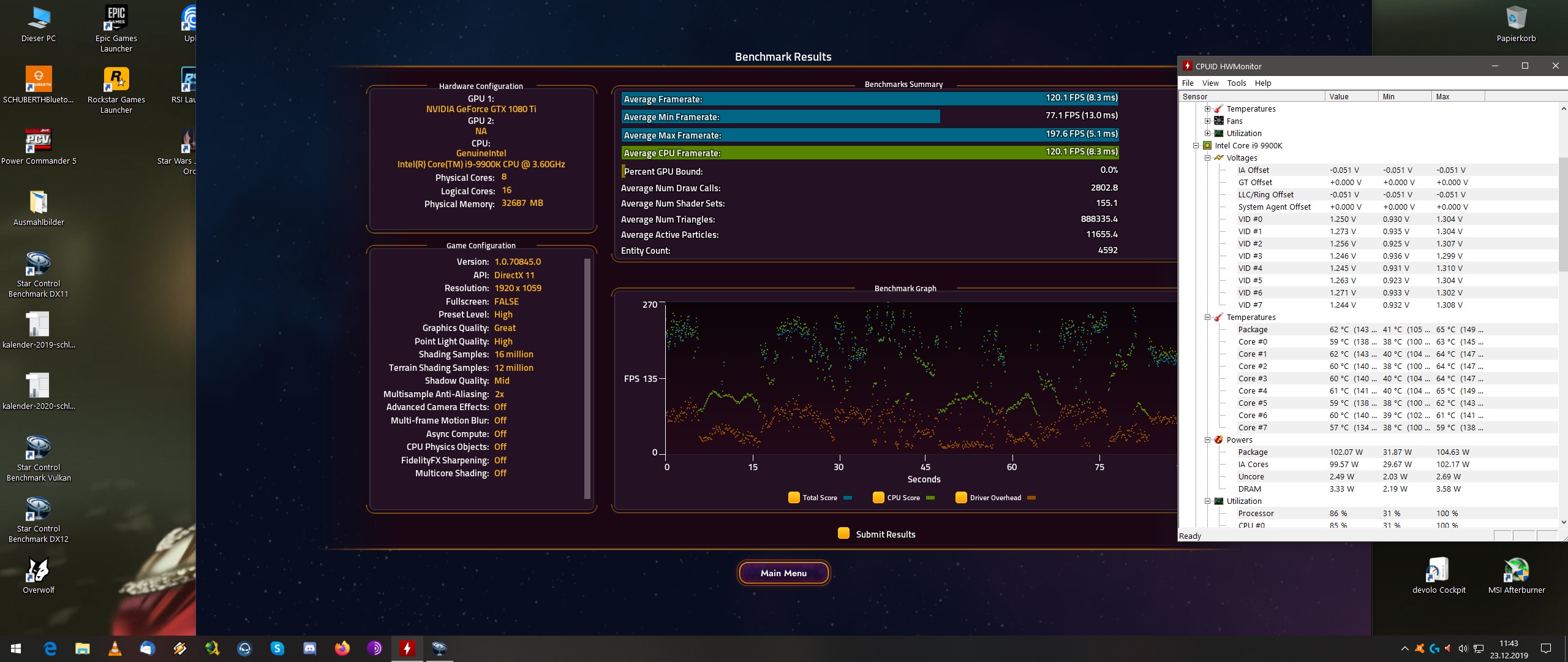Click the HWMonitor taskbar icon
This screenshot has height=662, width=1568.
[407, 648]
